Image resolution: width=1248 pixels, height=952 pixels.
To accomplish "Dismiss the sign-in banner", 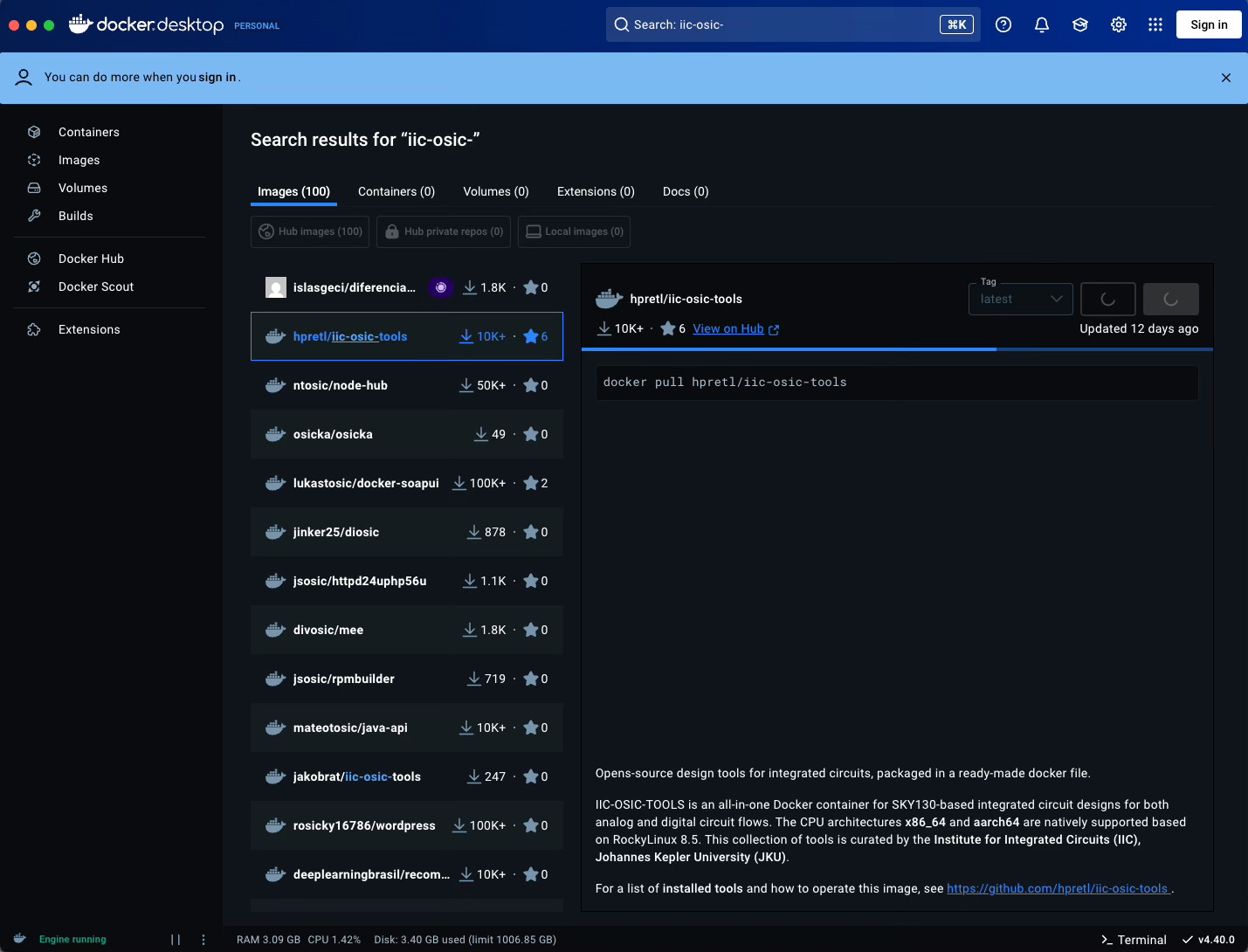I will click(x=1226, y=78).
